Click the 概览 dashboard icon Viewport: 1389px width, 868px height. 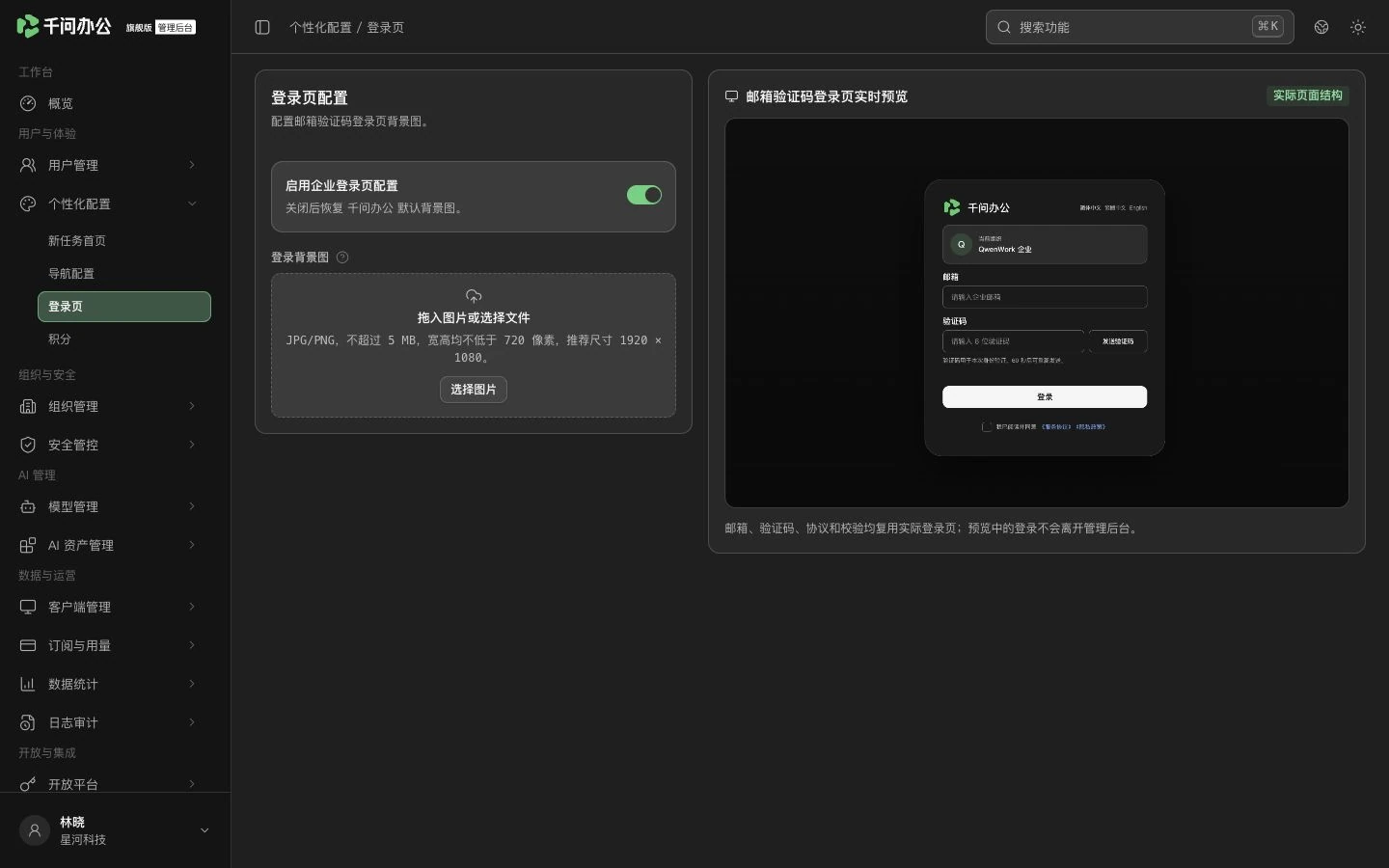point(28,103)
